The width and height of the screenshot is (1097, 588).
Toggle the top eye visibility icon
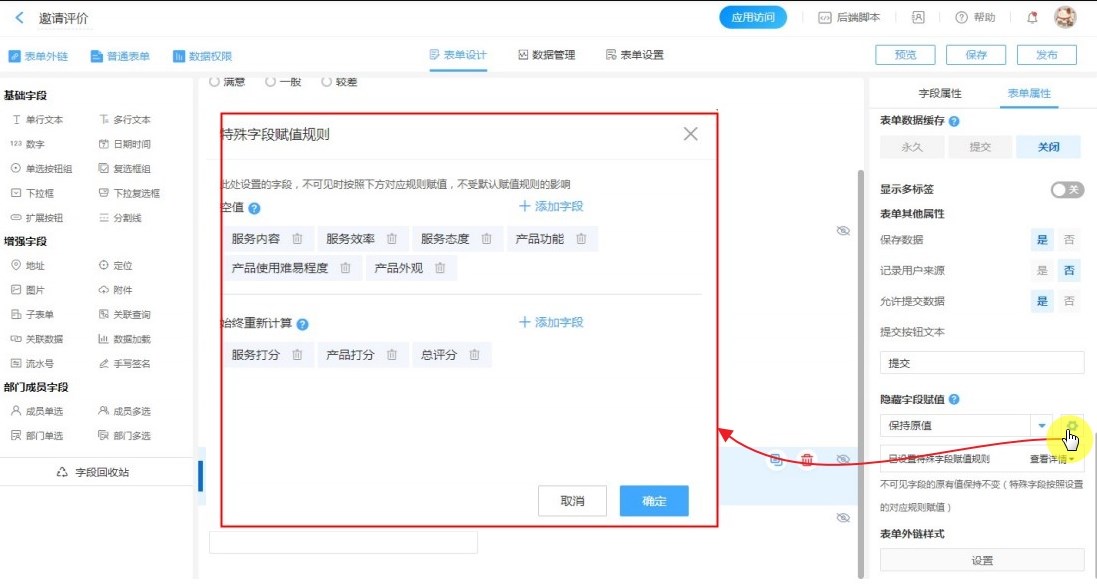point(843,231)
